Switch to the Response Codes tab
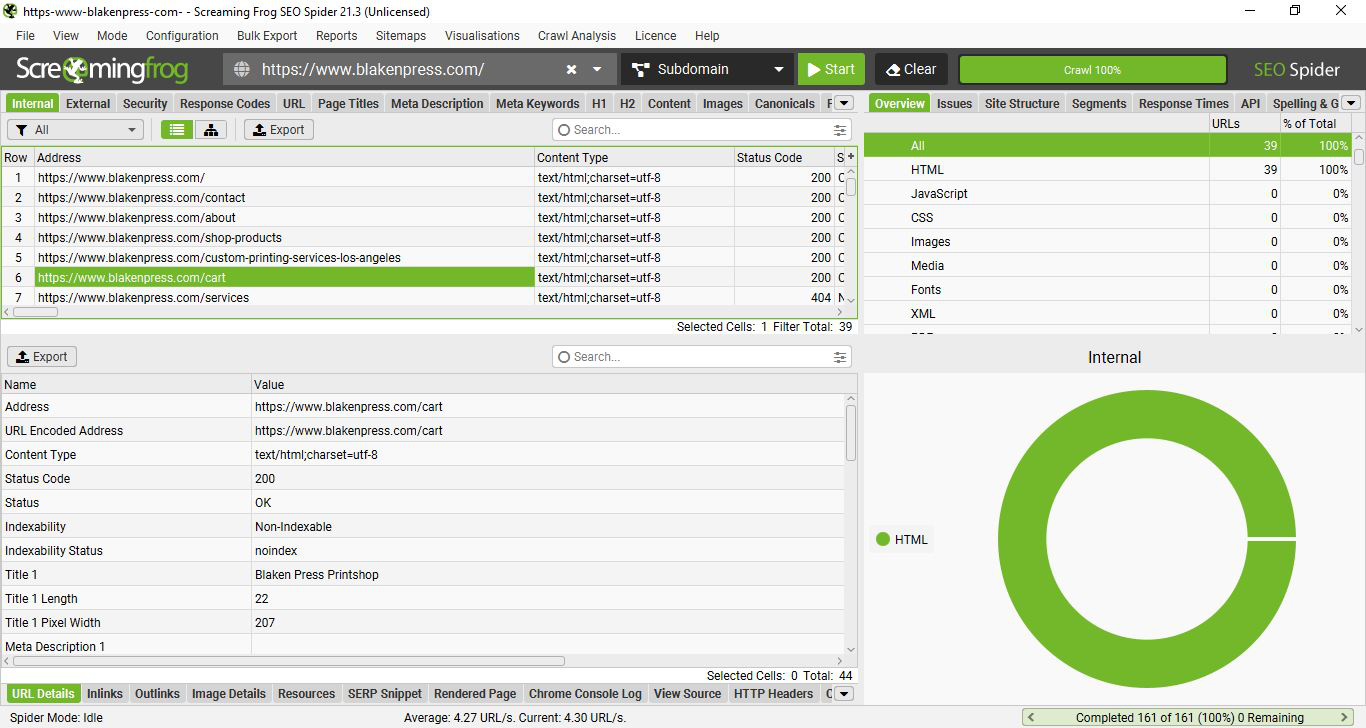The width and height of the screenshot is (1366, 728). [225, 103]
